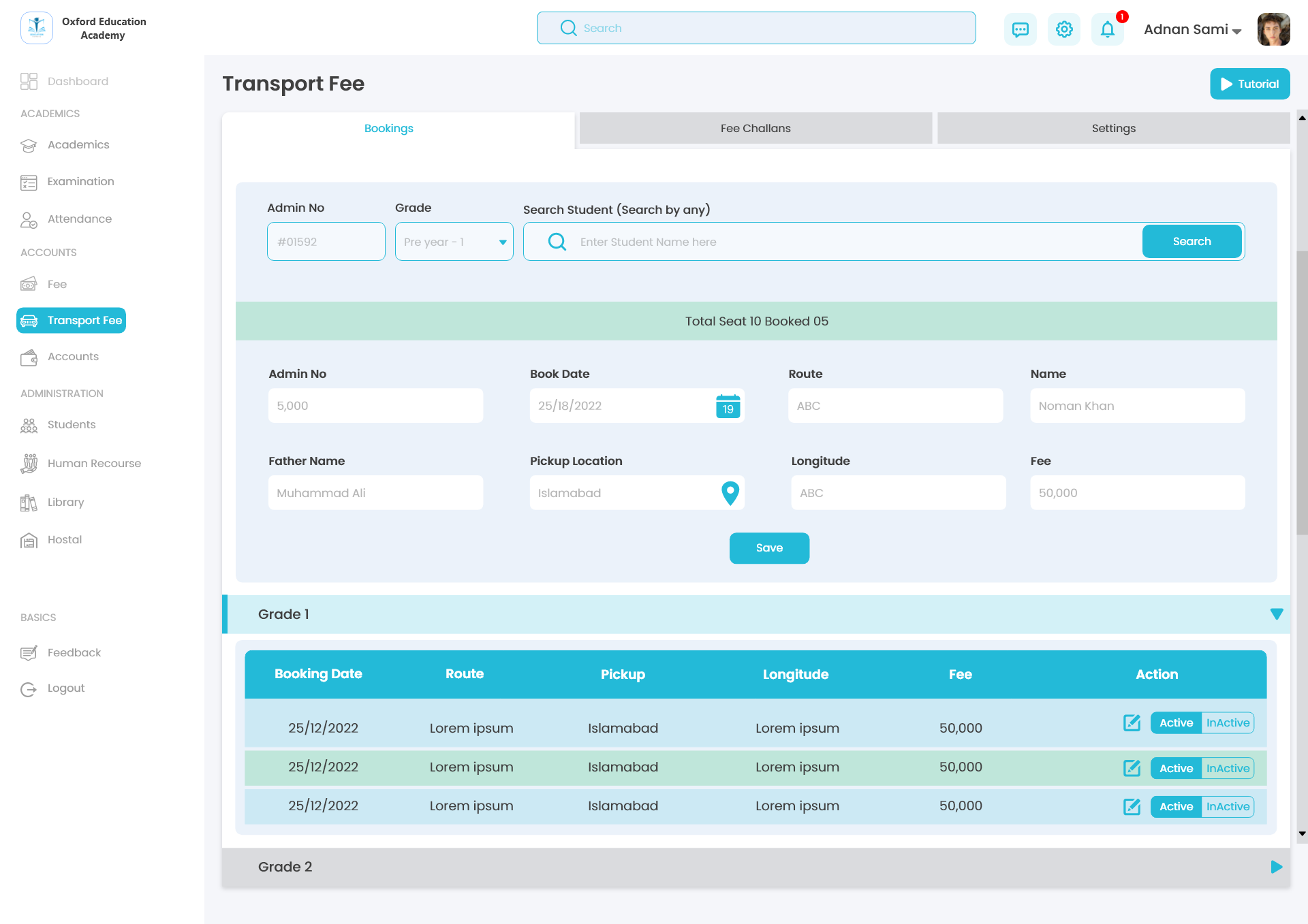Click the Father Name Muhammad Ali field
This screenshot has height=924, width=1308.
375,492
